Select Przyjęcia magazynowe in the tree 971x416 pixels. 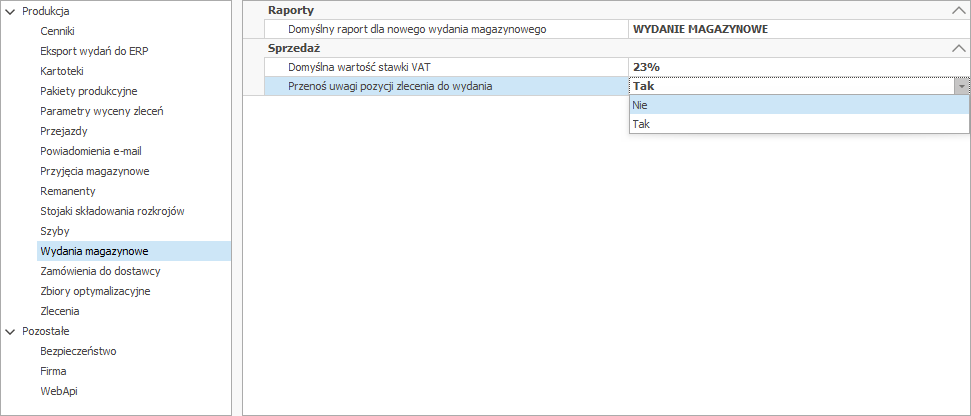tap(94, 171)
